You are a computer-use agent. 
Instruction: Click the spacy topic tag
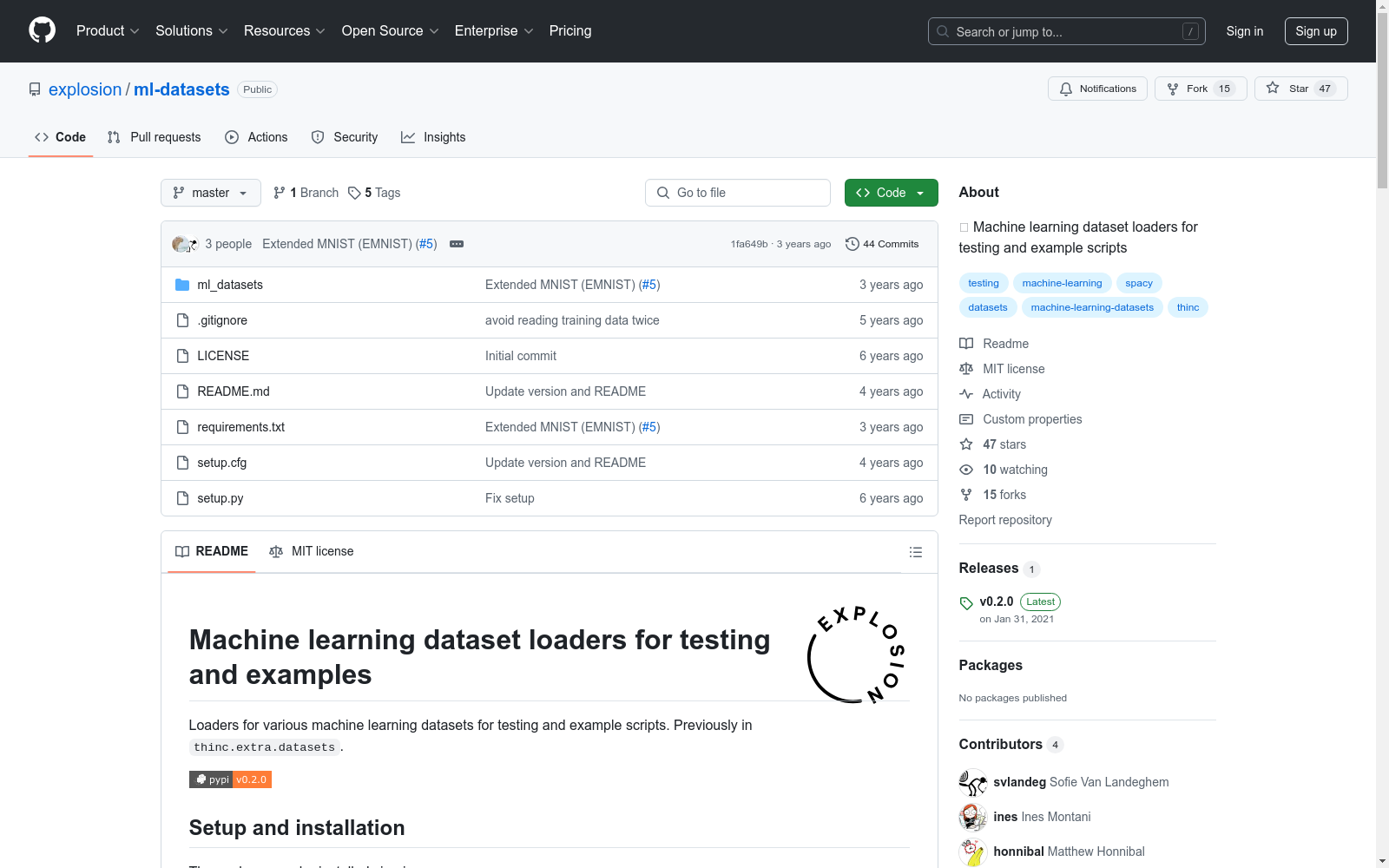(1139, 283)
